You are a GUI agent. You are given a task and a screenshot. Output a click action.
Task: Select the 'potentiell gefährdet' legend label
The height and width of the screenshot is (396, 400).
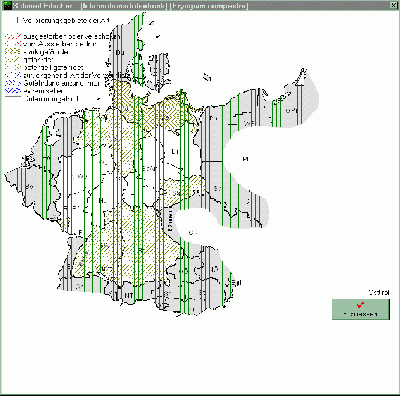point(53,67)
